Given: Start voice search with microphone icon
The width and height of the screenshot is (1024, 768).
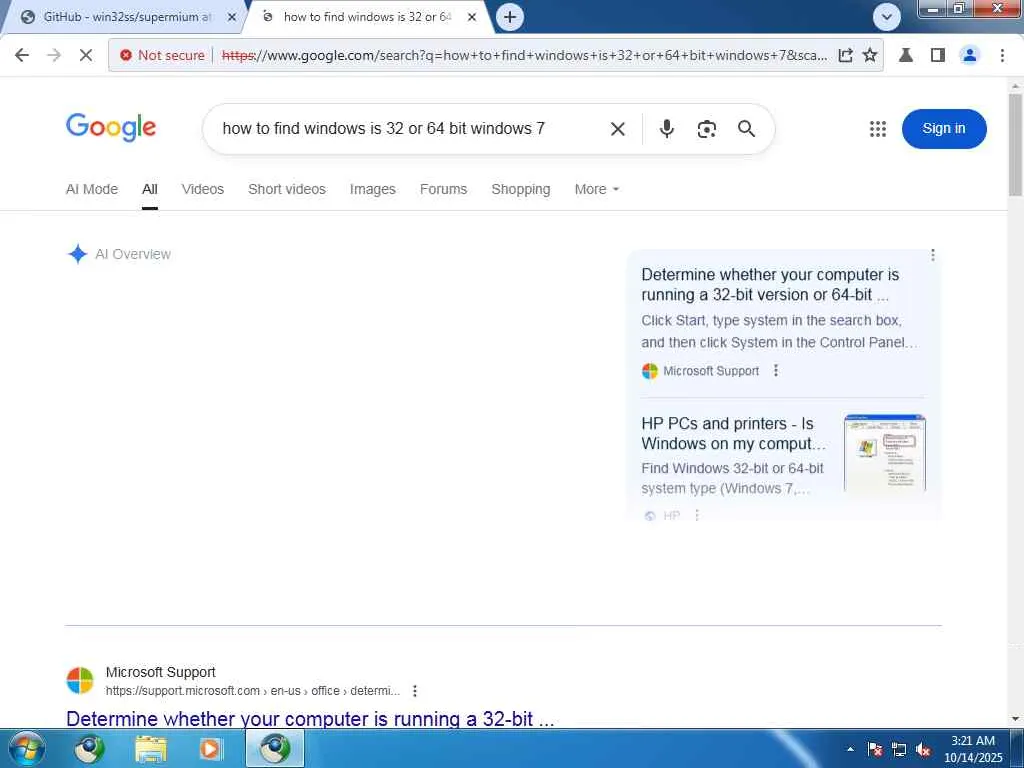Looking at the screenshot, I should [666, 129].
